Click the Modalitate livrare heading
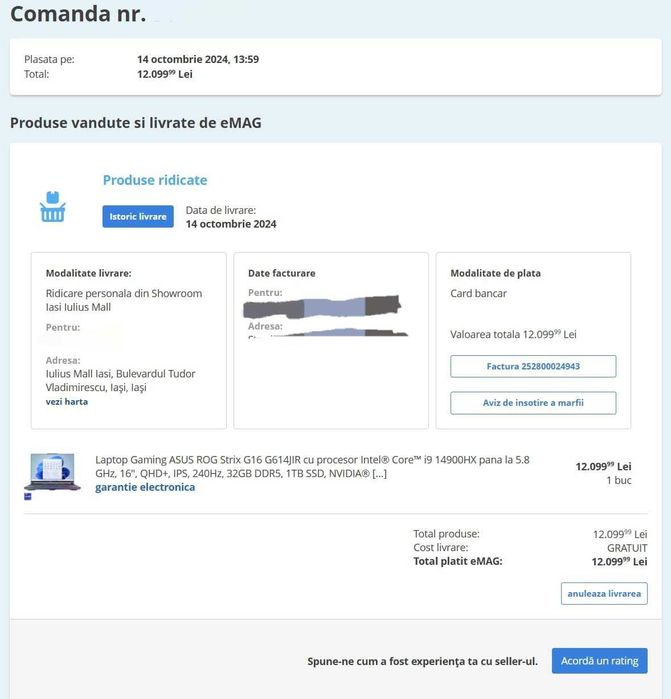Image resolution: width=671 pixels, height=699 pixels. coord(89,273)
